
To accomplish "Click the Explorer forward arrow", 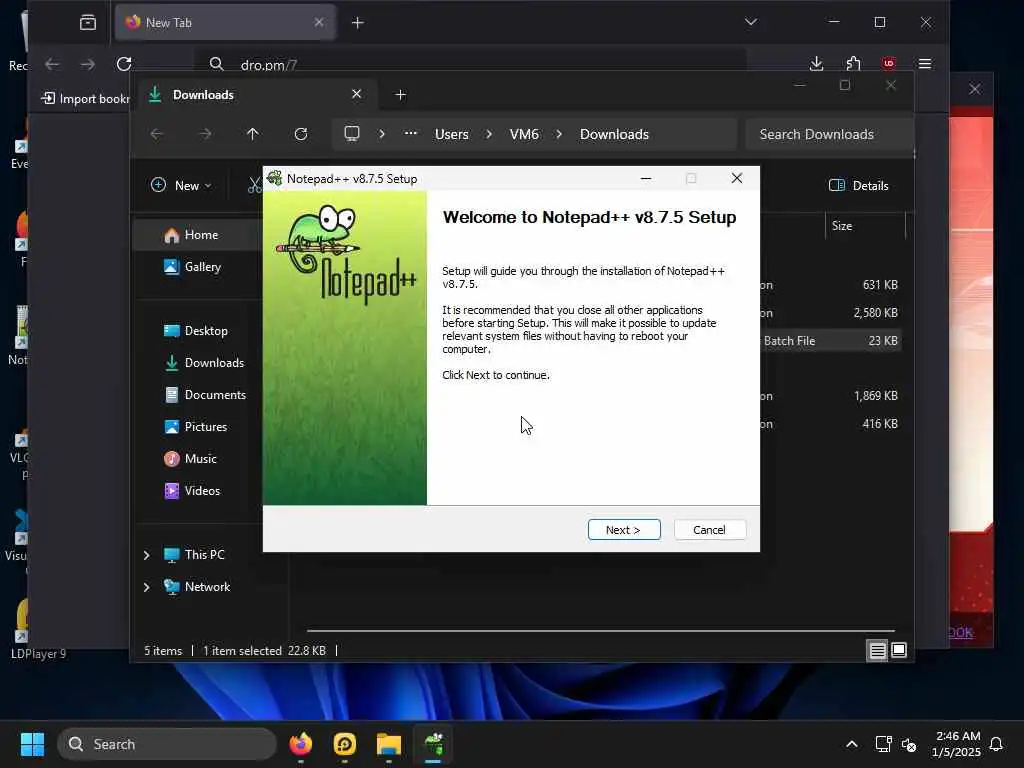I will [205, 134].
